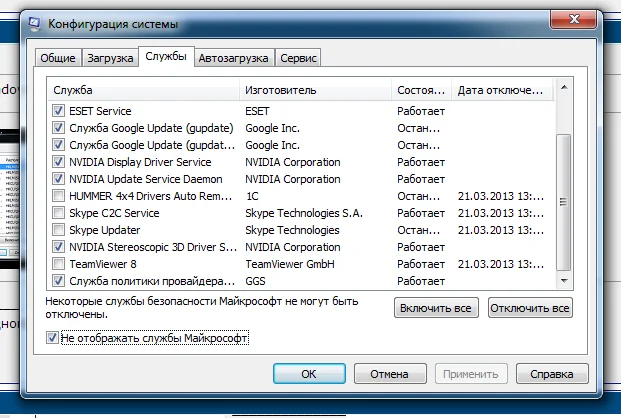
Task: Disable the NVIDIA Display Driver Service checkbox
Action: [58, 162]
